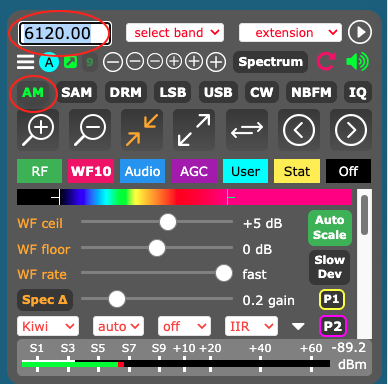Click the circled left chevron page icon
388x384 pixels.
(x=299, y=130)
